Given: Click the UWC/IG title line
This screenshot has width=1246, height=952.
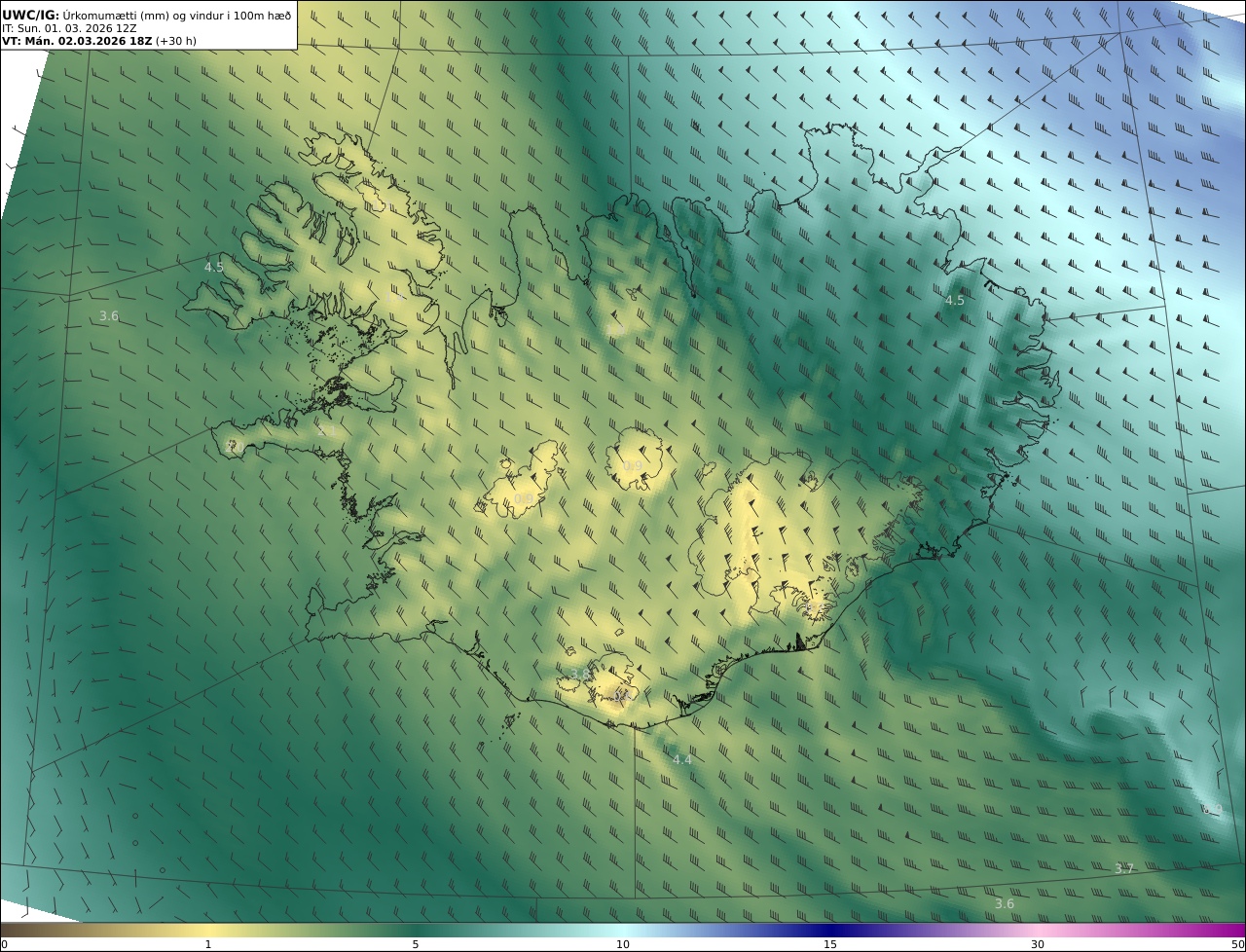Looking at the screenshot, I should (147, 15).
